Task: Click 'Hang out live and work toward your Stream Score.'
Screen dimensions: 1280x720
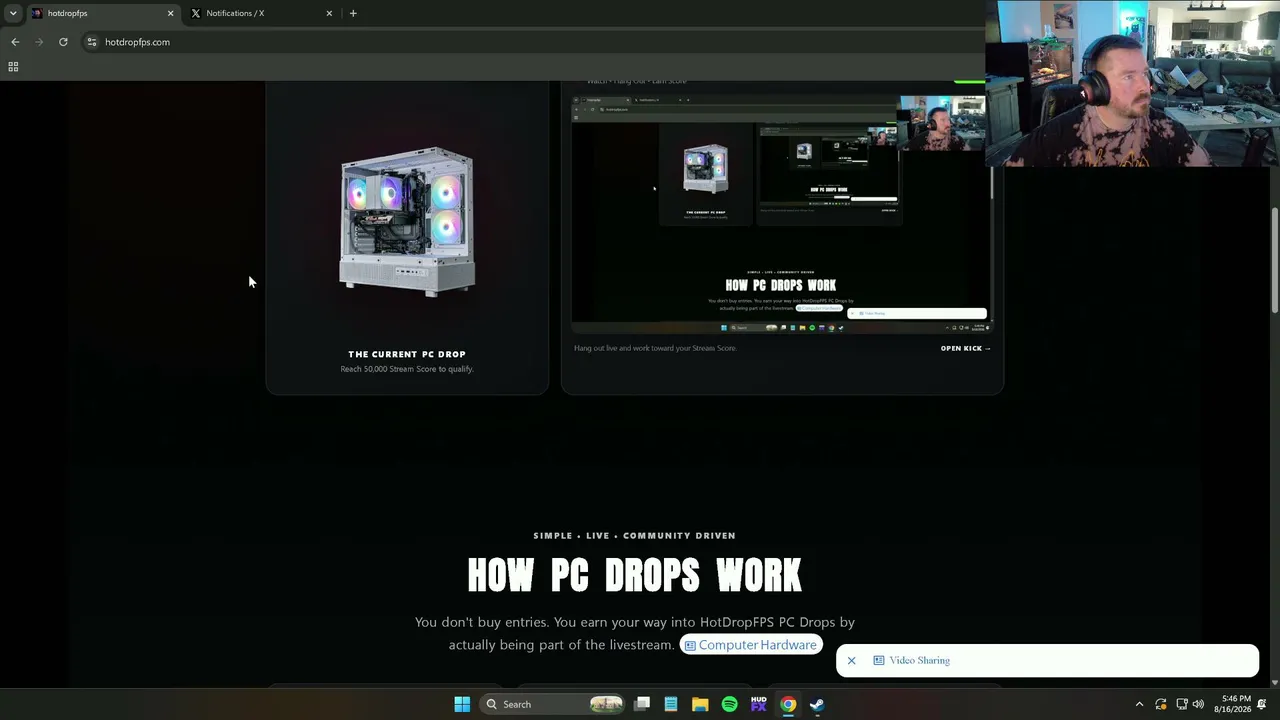Action: coord(655,348)
